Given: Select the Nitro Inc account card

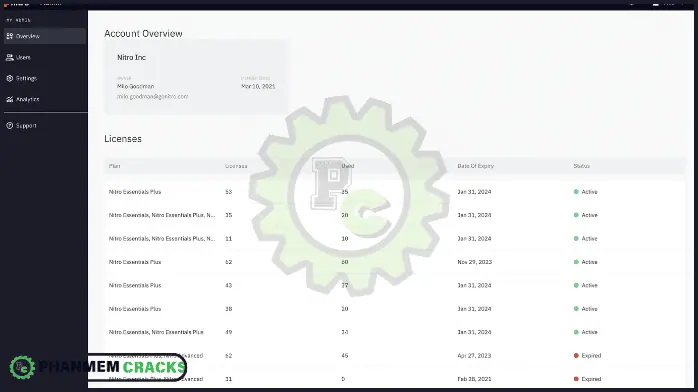Looking at the screenshot, I should click(195, 77).
